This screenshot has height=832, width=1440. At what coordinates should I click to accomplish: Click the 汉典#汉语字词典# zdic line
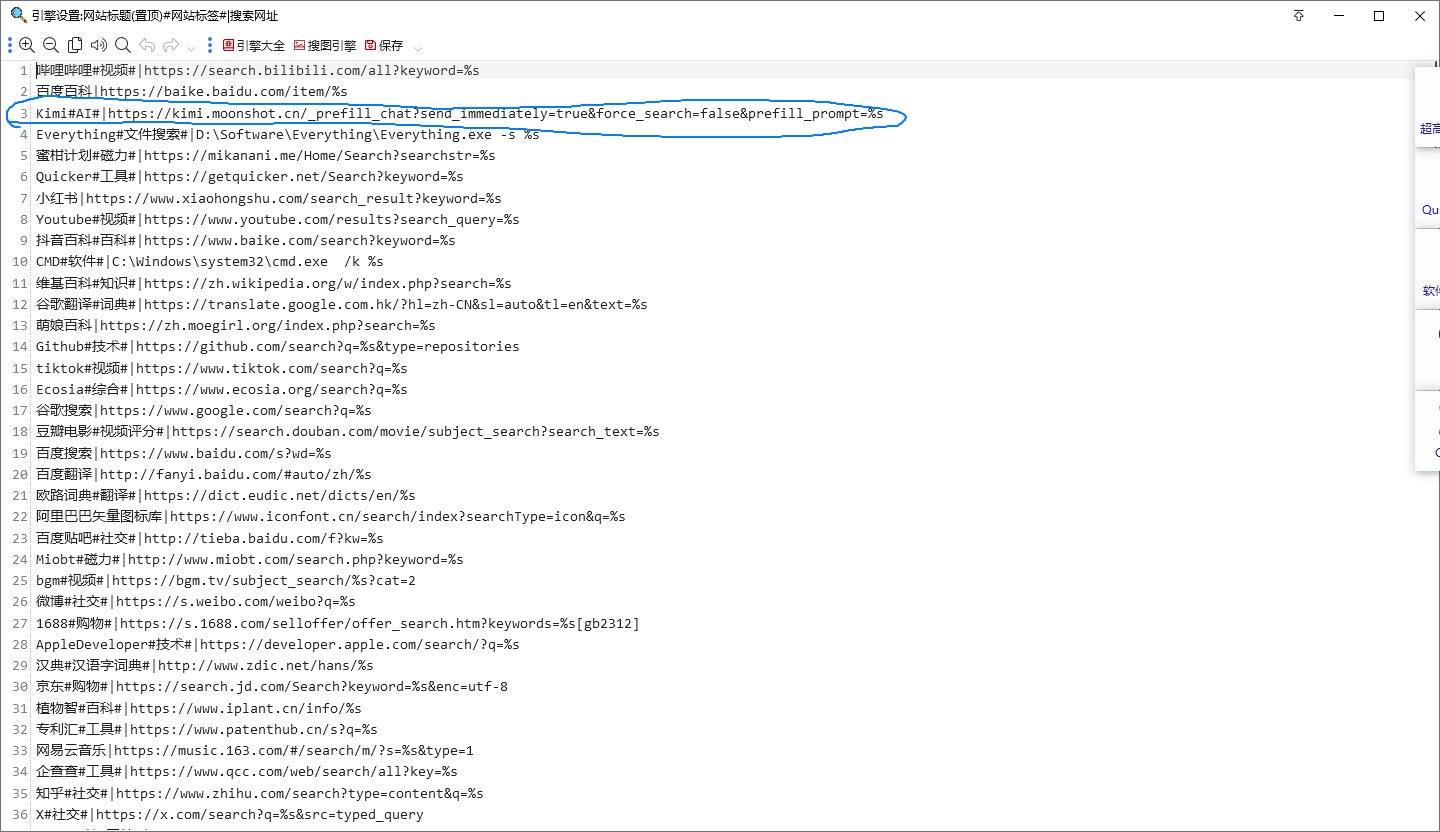[x=205, y=665]
